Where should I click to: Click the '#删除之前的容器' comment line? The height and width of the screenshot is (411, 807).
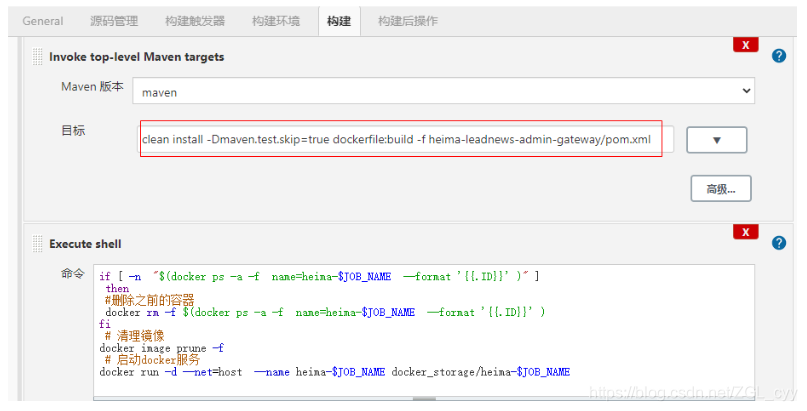(x=149, y=300)
